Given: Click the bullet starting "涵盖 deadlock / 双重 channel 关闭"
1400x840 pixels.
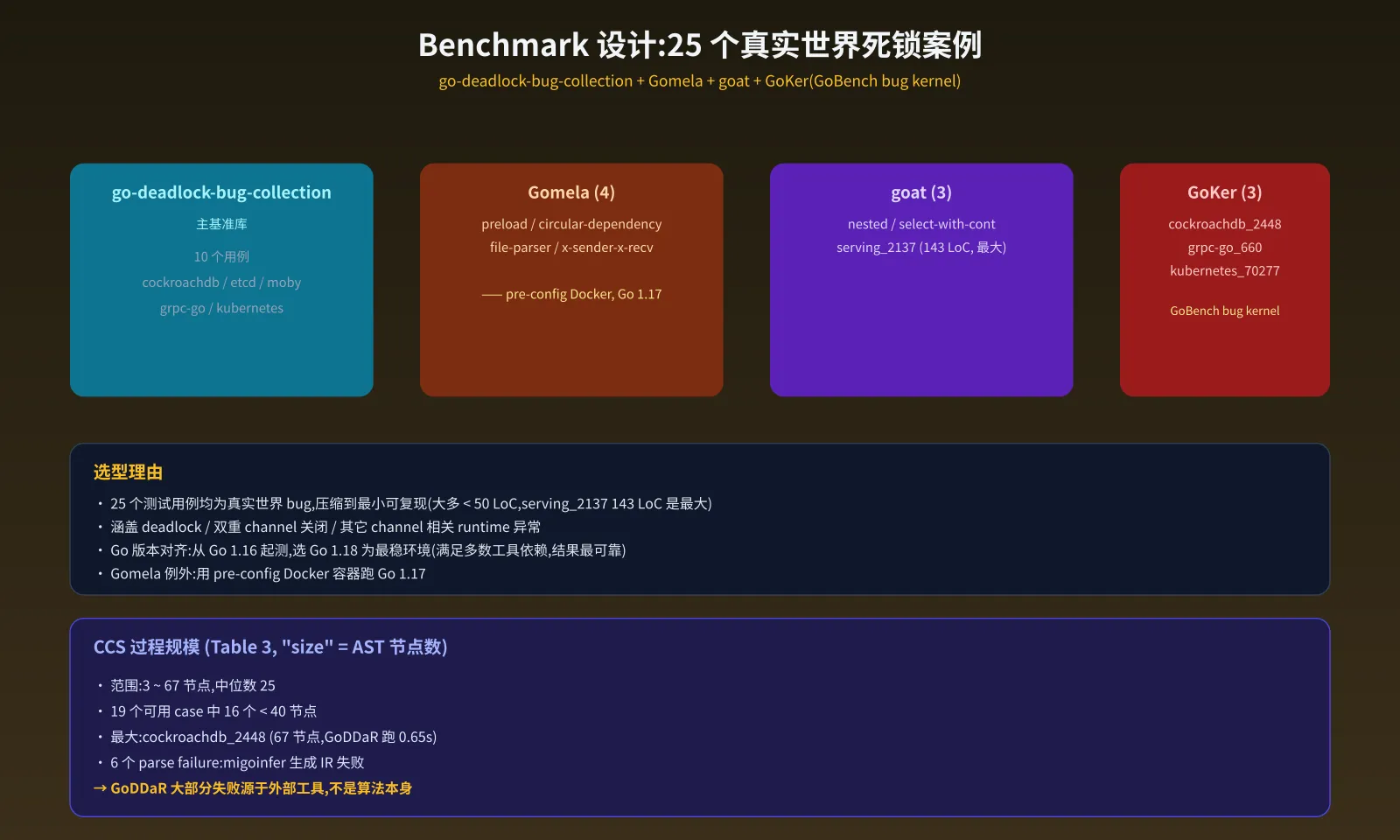Looking at the screenshot, I should 318,527.
